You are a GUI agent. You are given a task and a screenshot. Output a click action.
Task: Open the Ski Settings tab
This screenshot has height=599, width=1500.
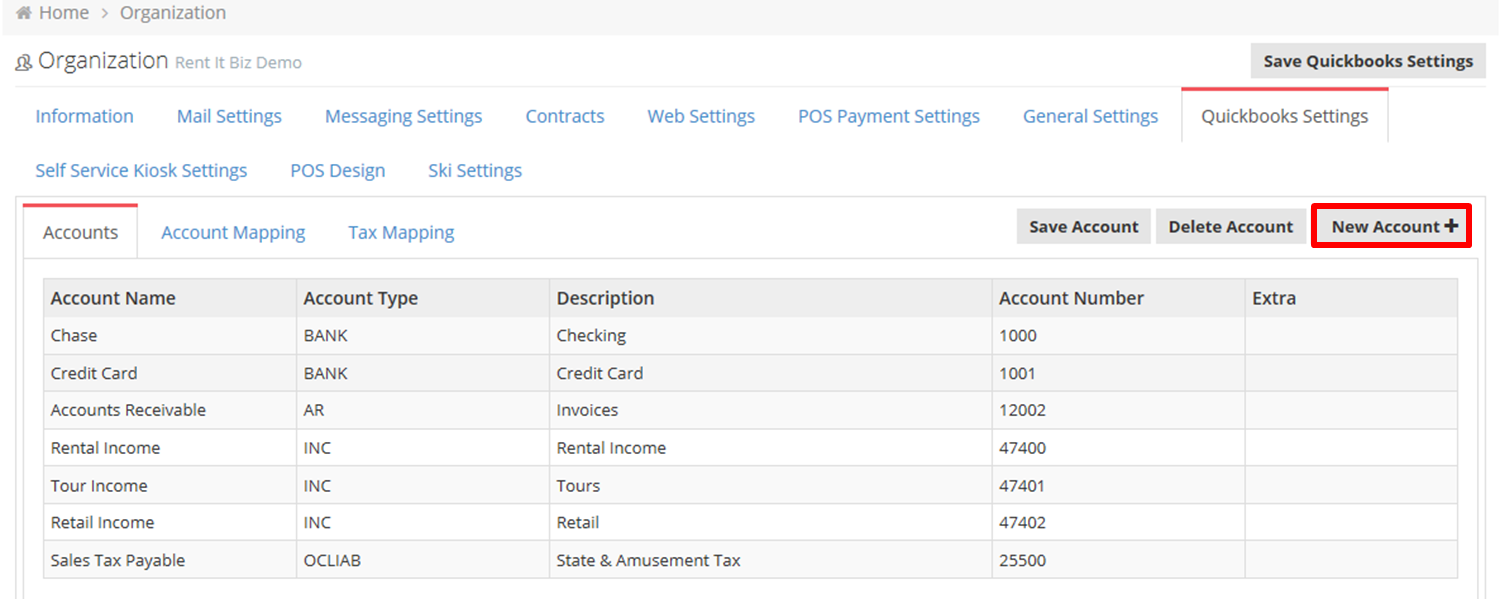(475, 170)
